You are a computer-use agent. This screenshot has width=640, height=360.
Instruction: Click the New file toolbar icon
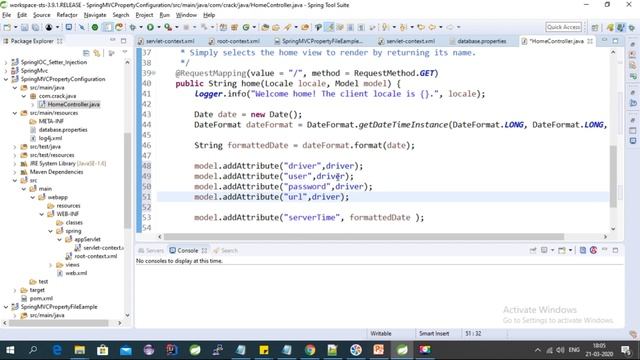(7, 27)
